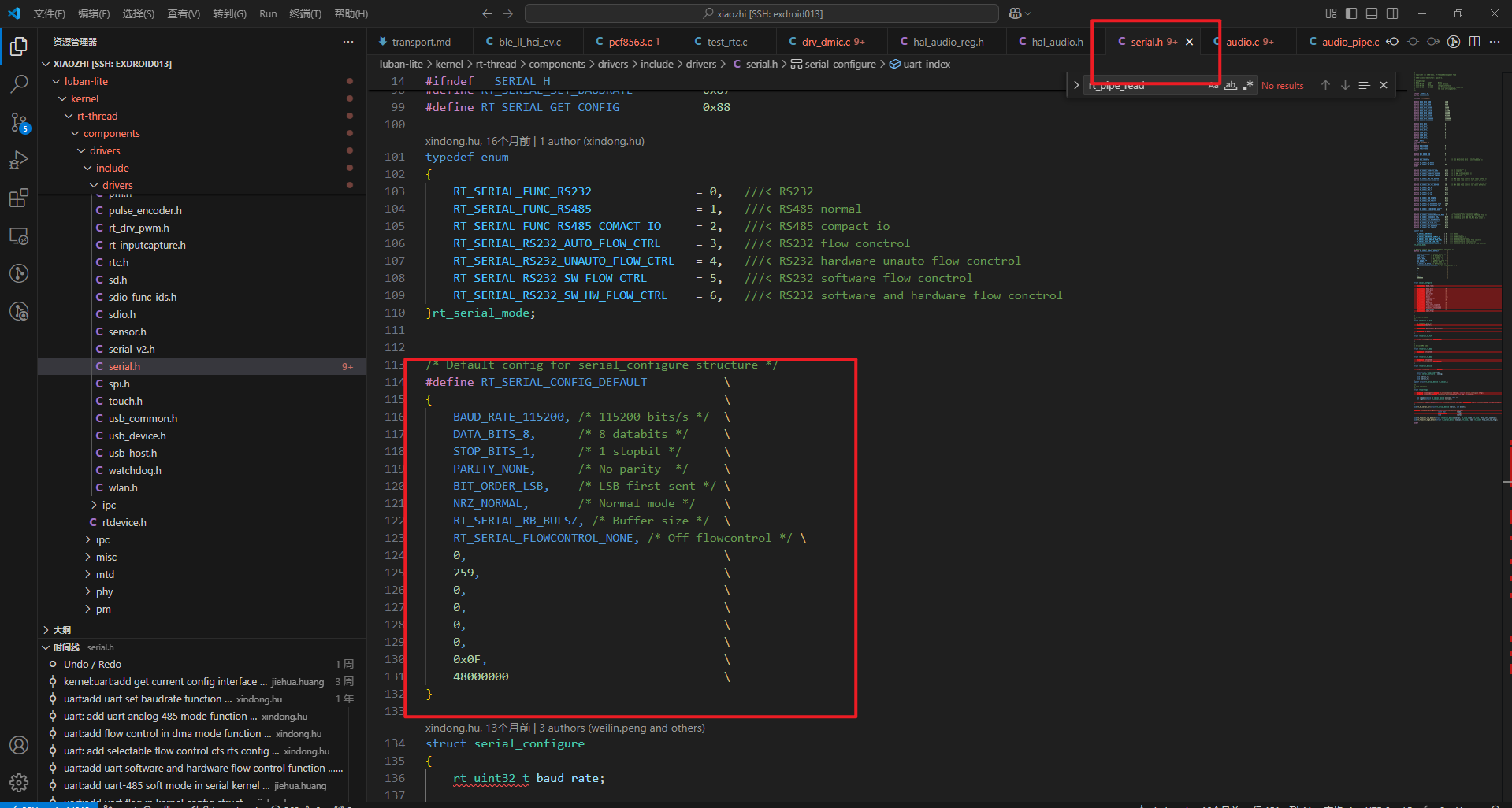Close the find widget
Screen dimensions: 1512x808
click(x=1384, y=85)
